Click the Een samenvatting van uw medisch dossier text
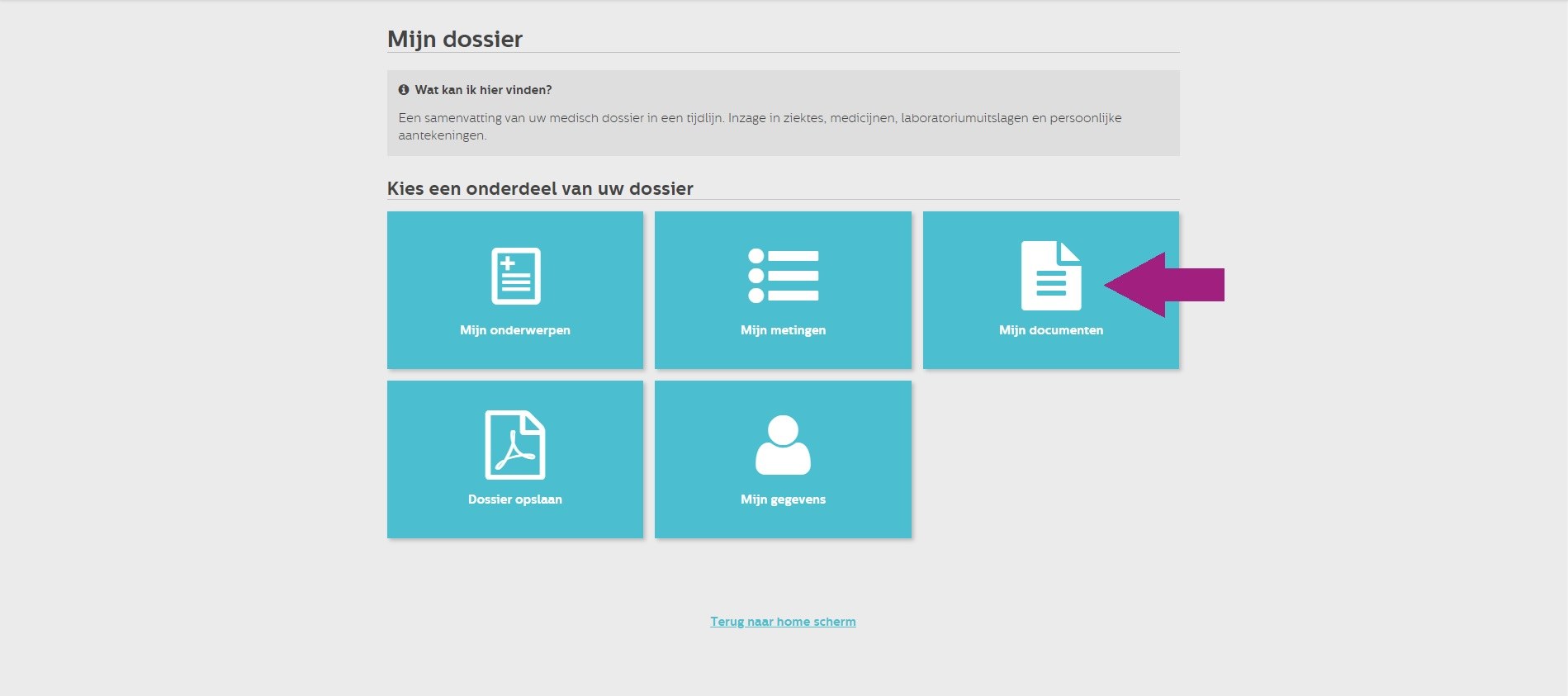1568x696 pixels. coord(760,126)
